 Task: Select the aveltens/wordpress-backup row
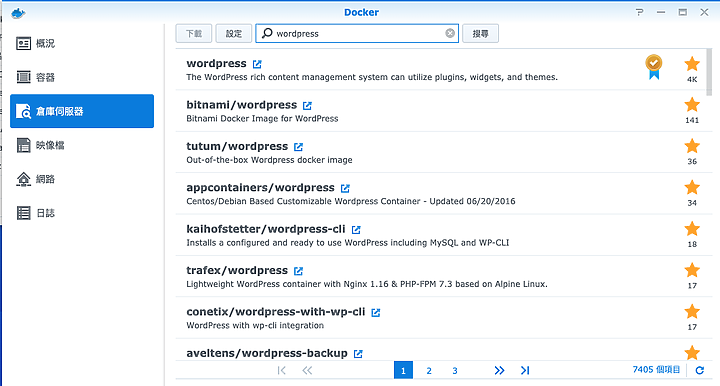click(441, 350)
